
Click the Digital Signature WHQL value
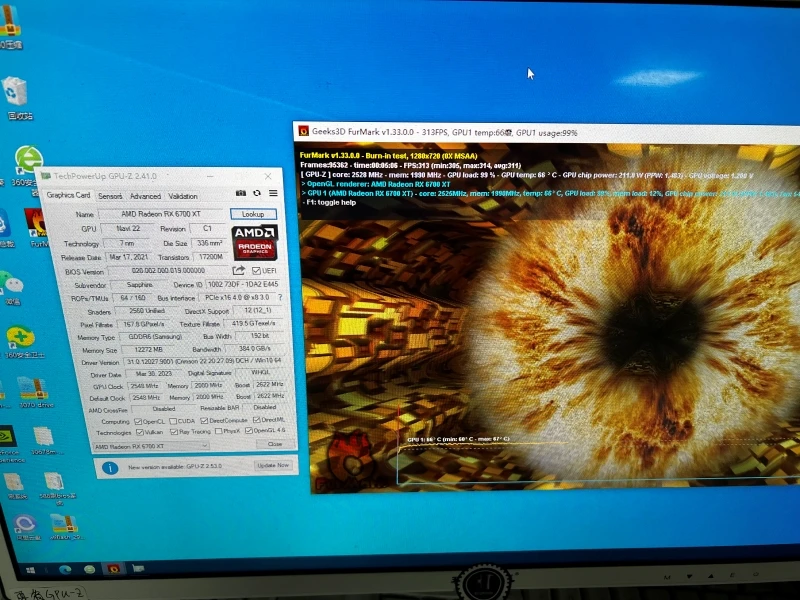260,372
